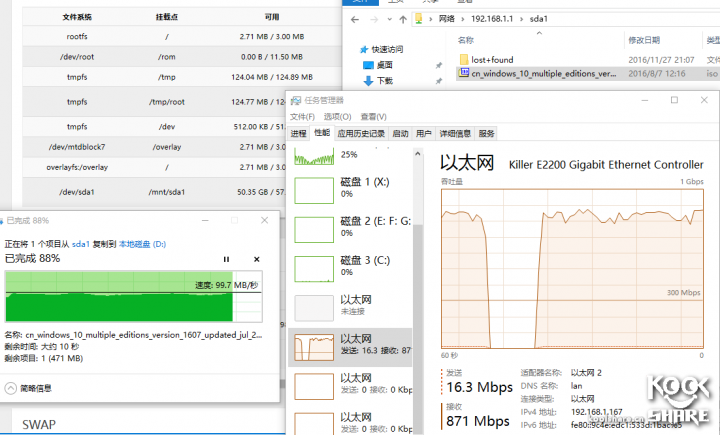Select Disk 3 (C:) performance item
The image size is (720, 435).
[350, 268]
